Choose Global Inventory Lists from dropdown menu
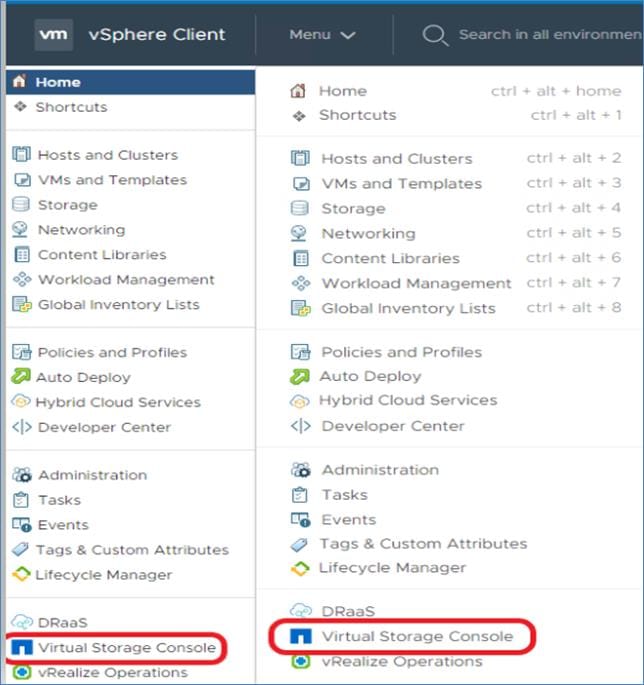This screenshot has width=644, height=685. 409,308
